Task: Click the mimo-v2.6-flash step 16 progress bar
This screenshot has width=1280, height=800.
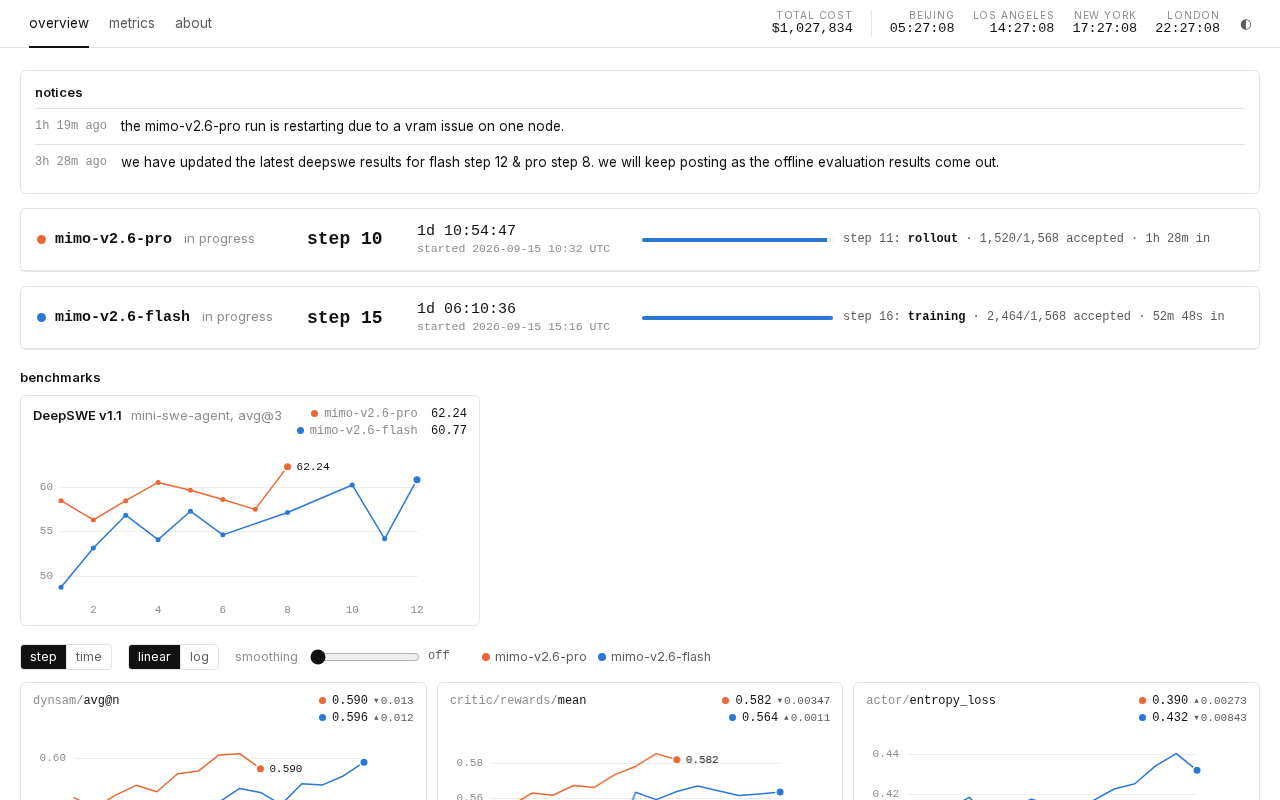Action: [x=737, y=318]
